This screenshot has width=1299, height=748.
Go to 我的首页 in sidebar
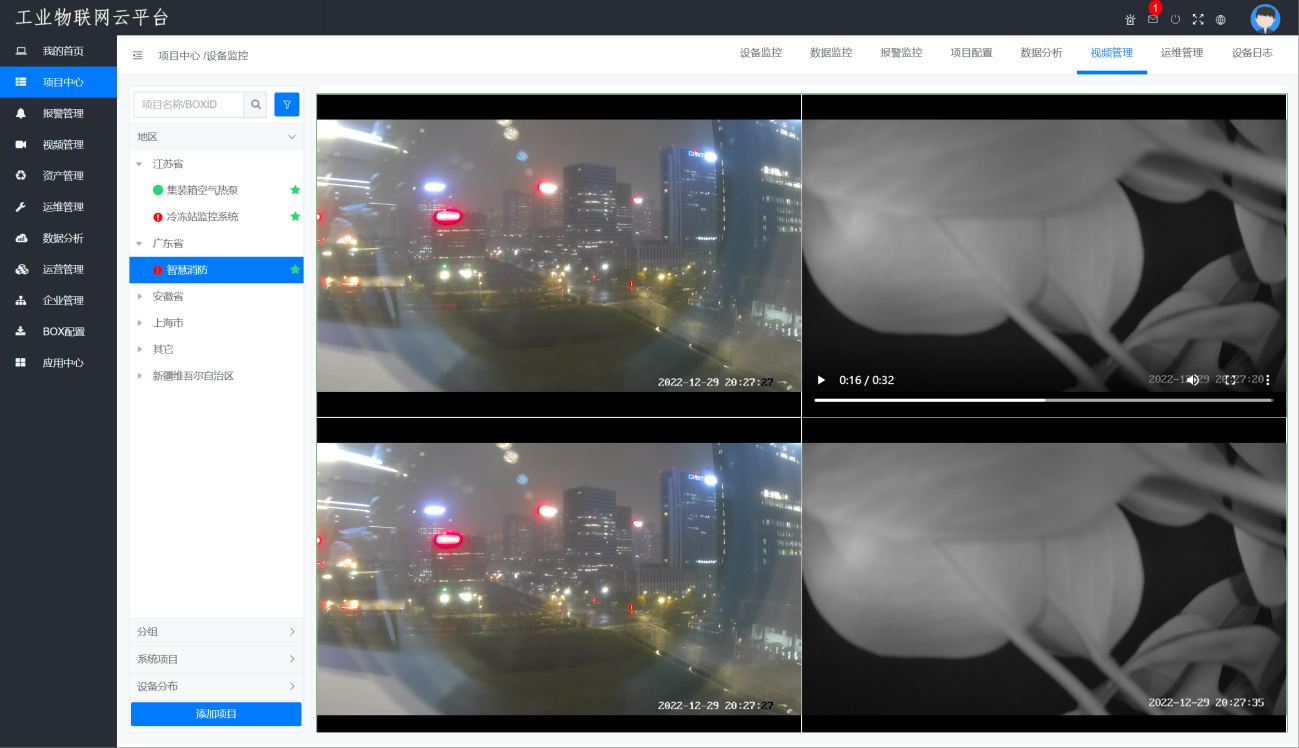point(58,51)
